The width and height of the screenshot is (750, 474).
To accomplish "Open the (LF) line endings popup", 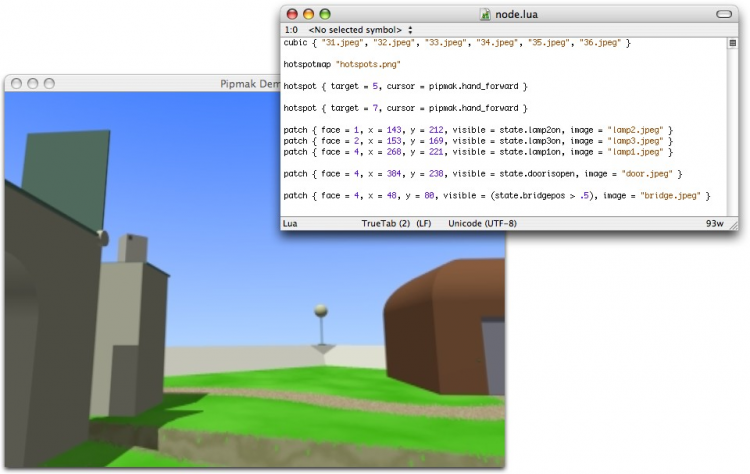I will point(424,223).
